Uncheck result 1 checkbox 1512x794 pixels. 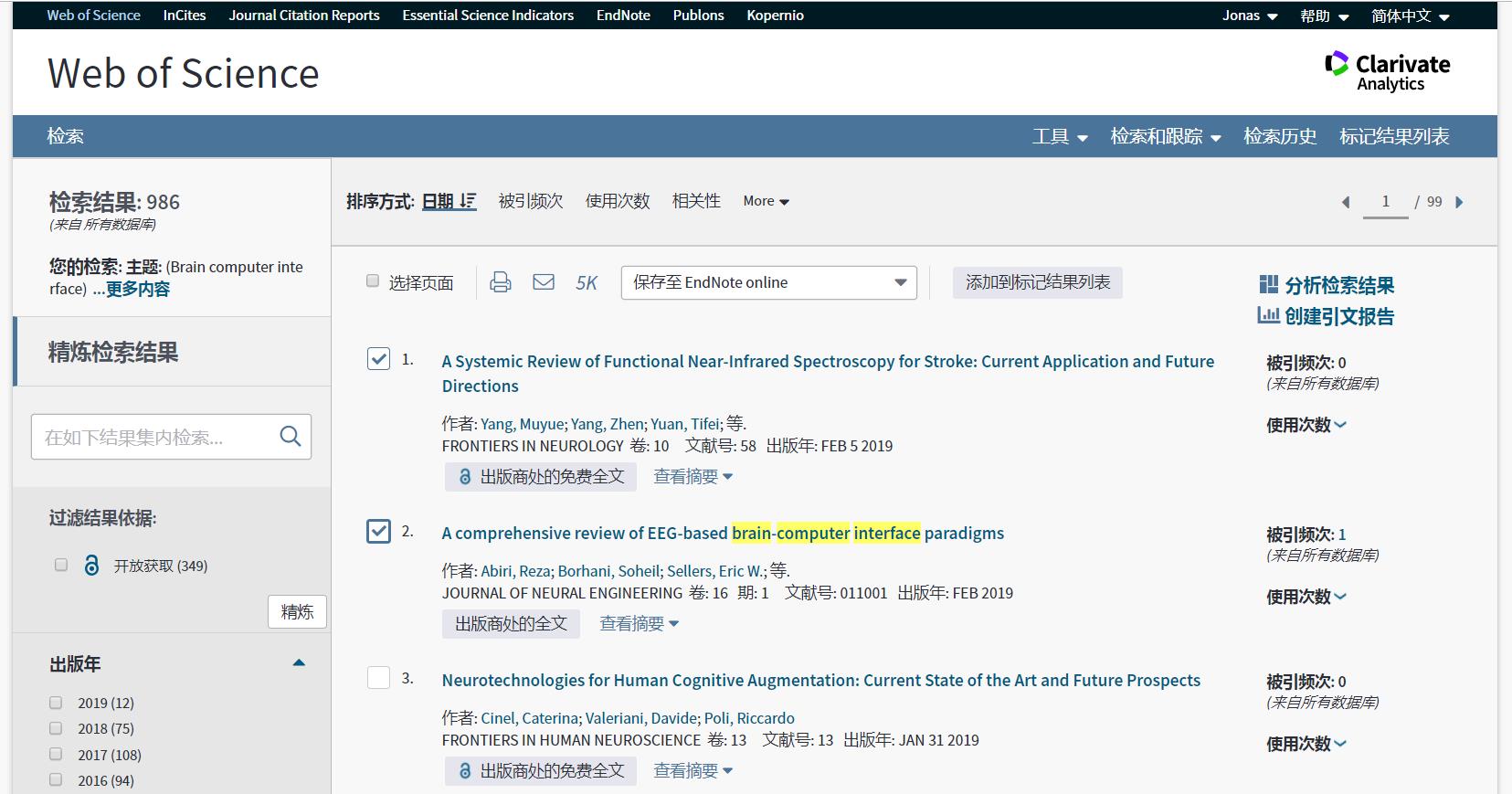point(378,359)
